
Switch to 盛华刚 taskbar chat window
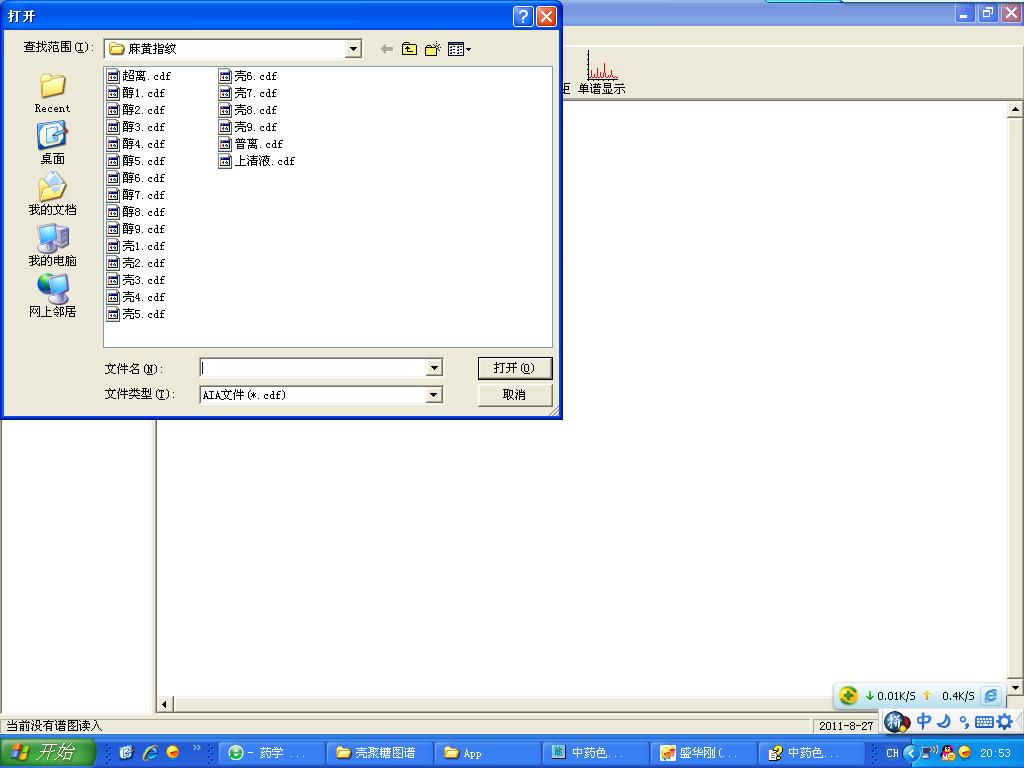click(703, 753)
